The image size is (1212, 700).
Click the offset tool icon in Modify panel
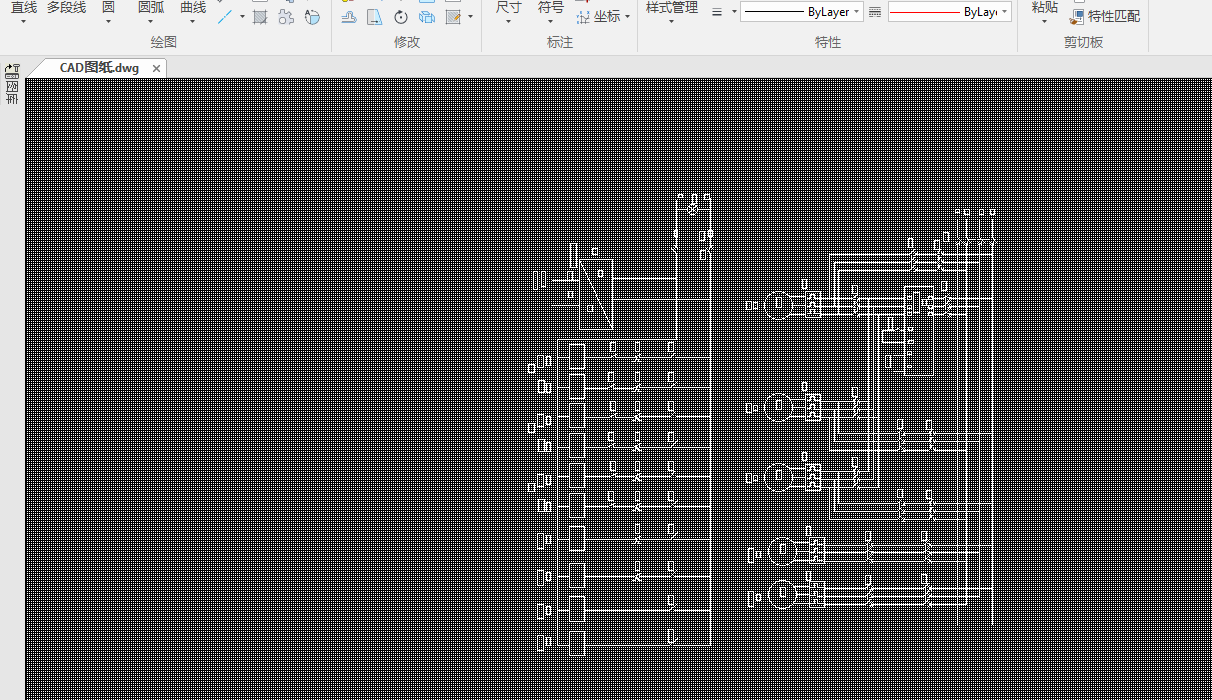pyautogui.click(x=348, y=17)
